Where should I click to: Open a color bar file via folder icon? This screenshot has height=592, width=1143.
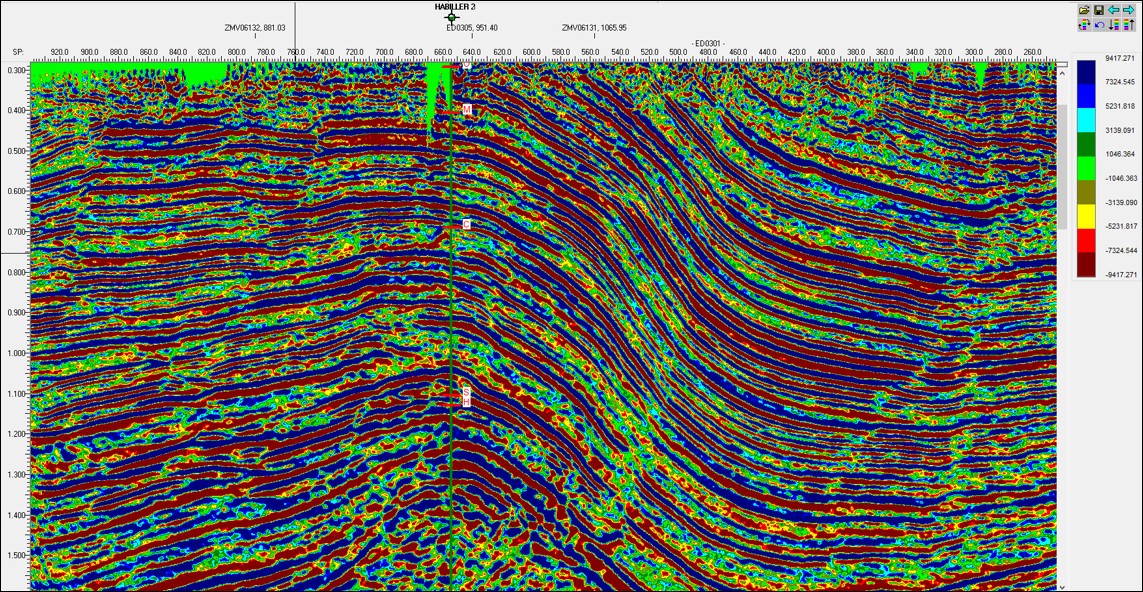click(1084, 10)
